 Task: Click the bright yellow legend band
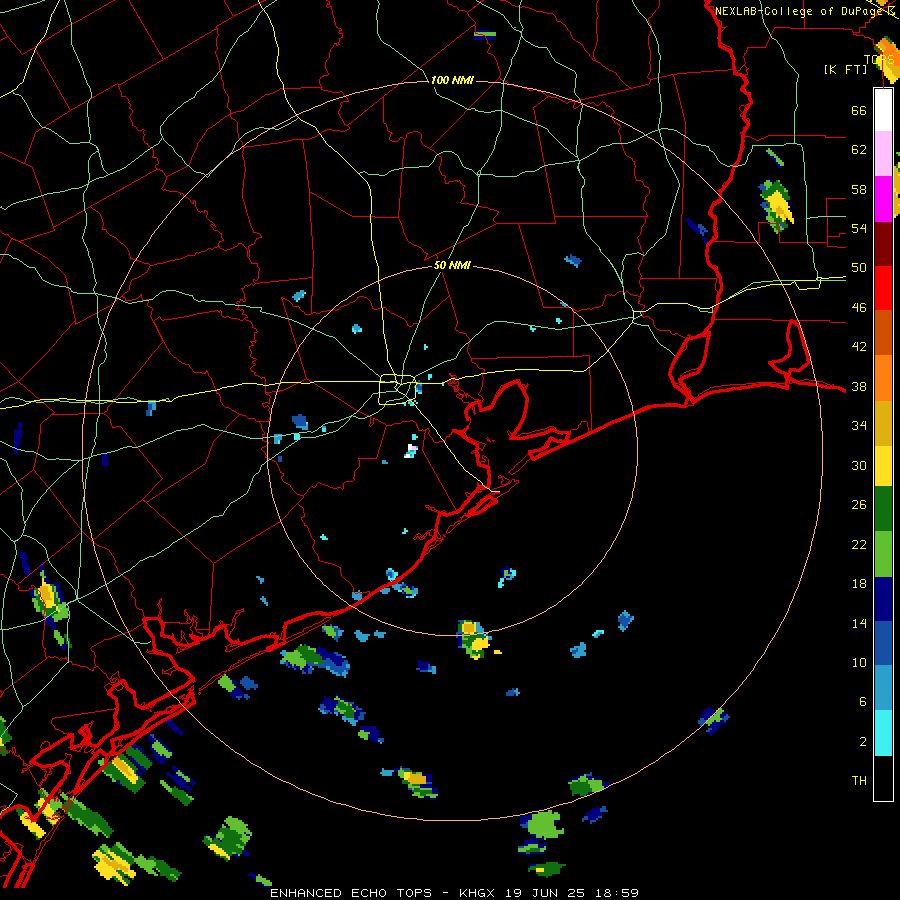click(x=883, y=465)
